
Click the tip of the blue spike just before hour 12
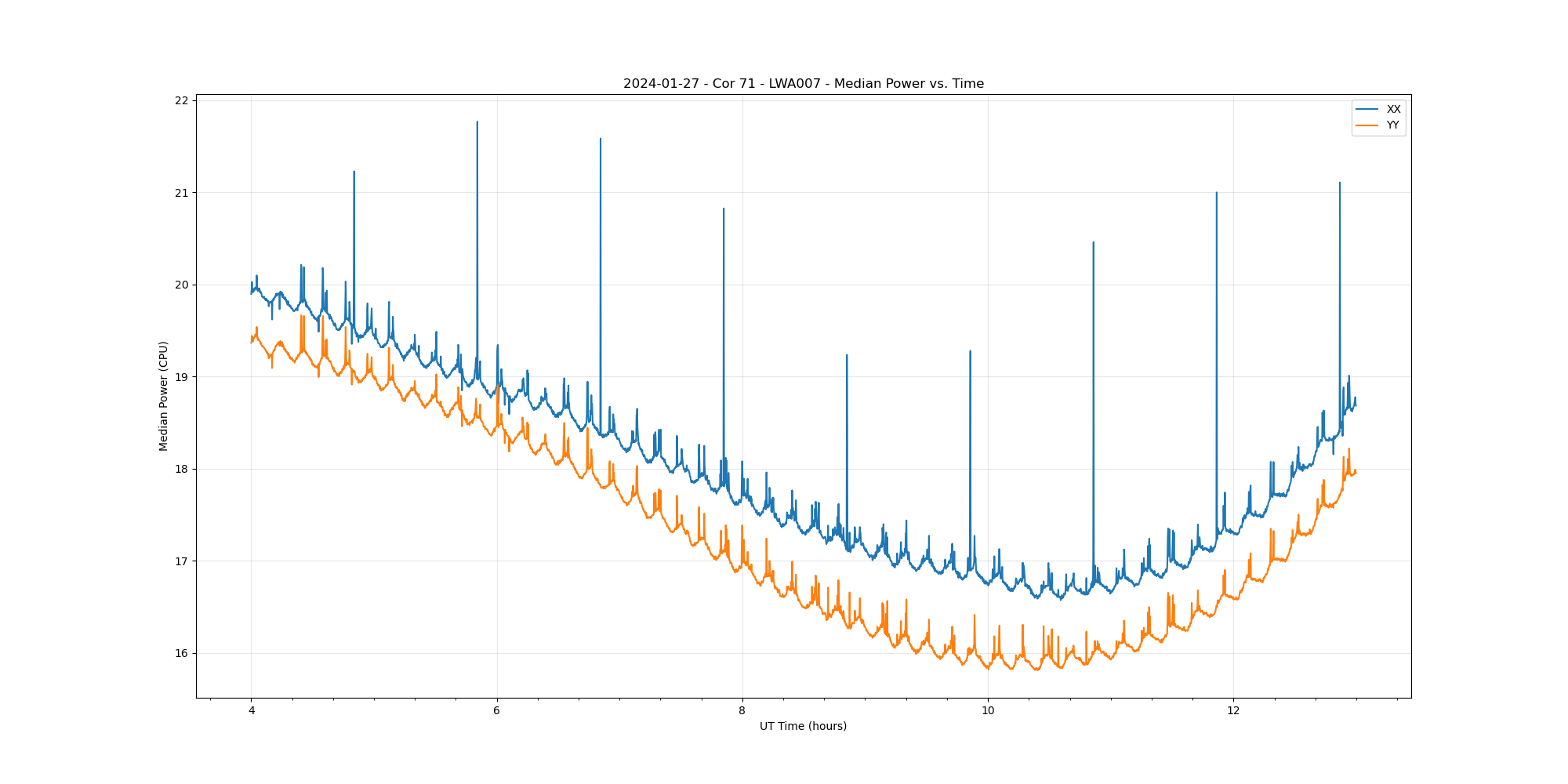[1216, 192]
